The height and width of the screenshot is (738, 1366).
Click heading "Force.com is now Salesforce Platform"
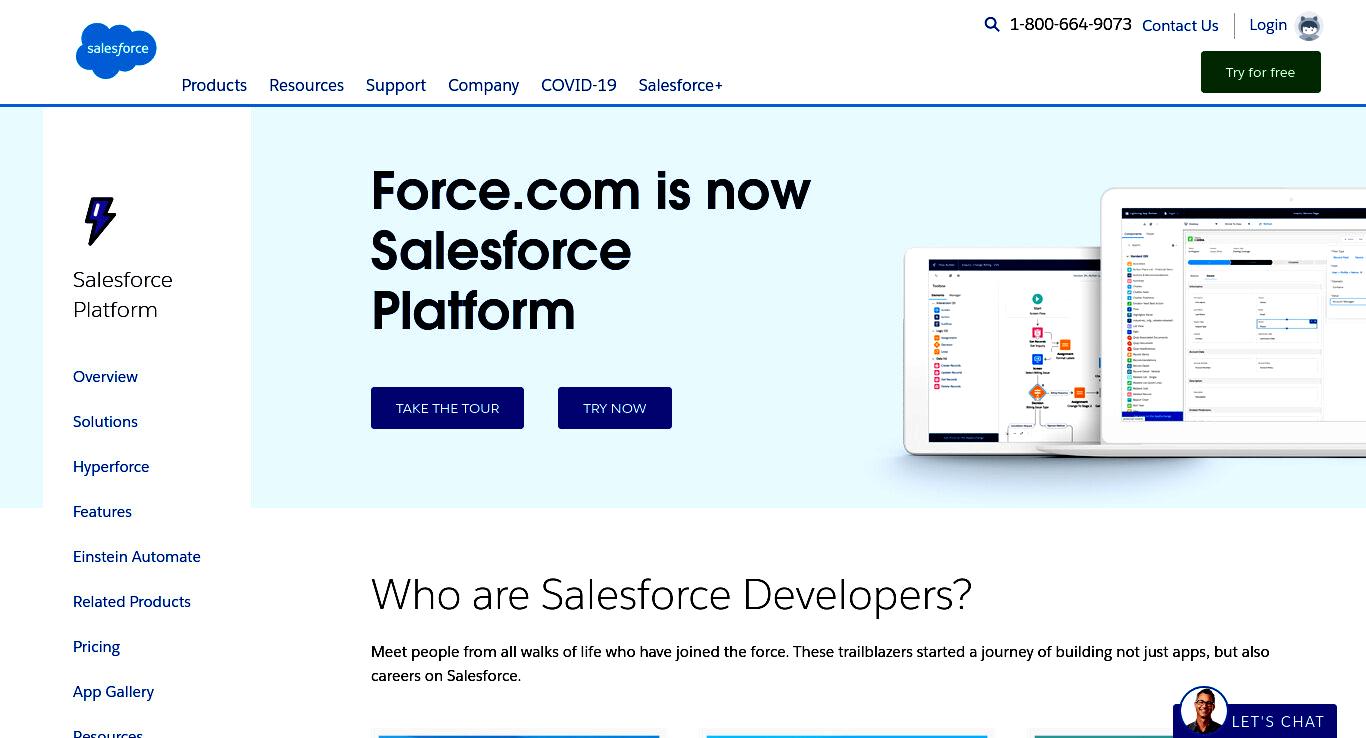point(590,250)
